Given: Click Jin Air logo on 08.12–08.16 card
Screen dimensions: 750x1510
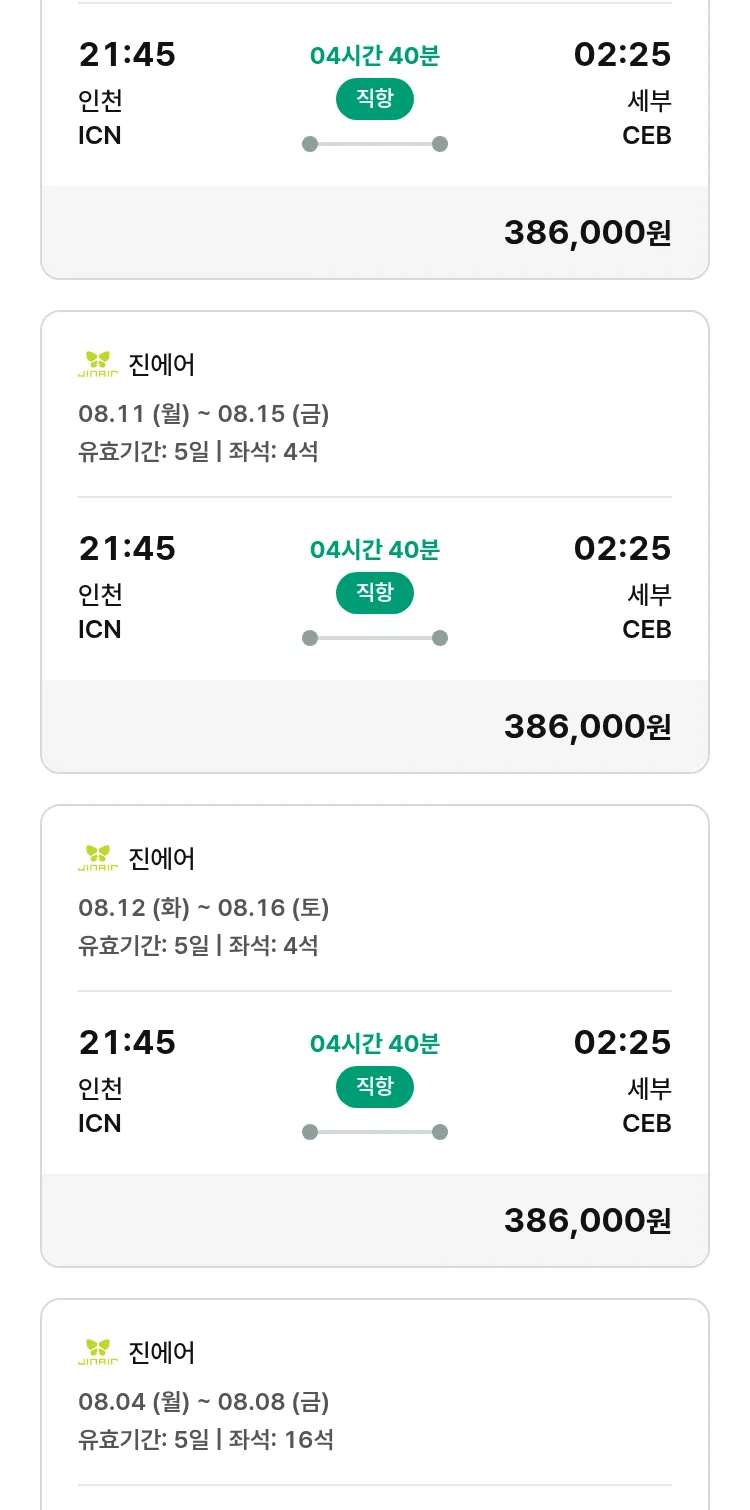Looking at the screenshot, I should tap(98, 859).
